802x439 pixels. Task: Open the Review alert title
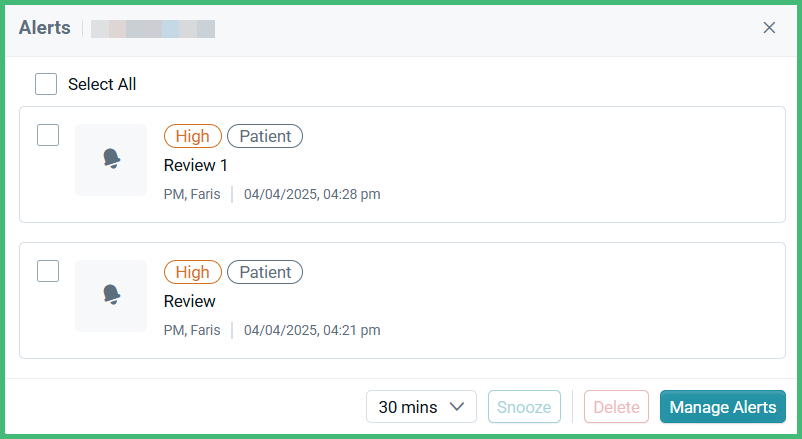click(x=189, y=301)
